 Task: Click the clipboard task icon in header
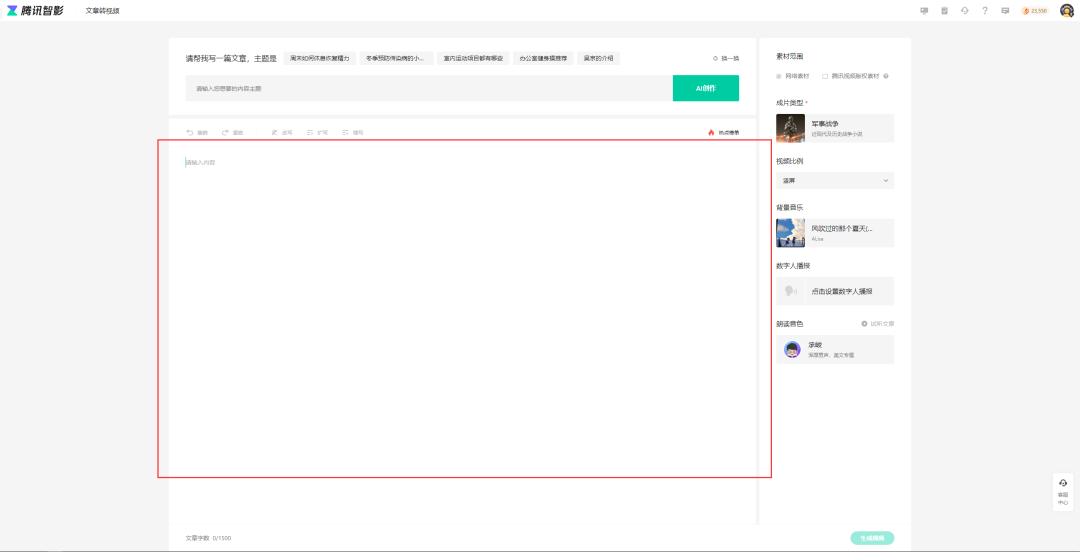click(x=945, y=10)
